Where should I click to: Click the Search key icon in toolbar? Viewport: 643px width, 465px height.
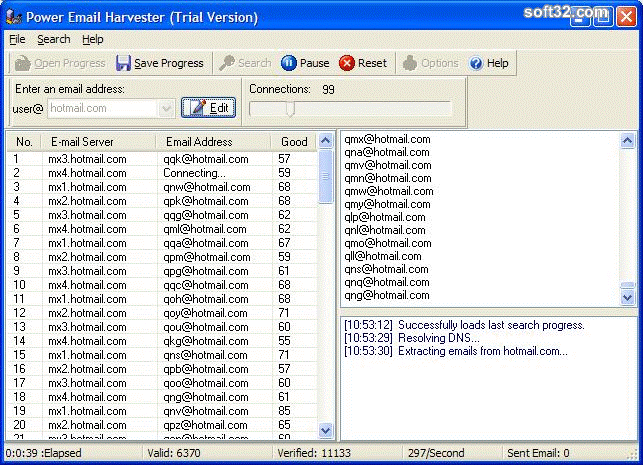pyautogui.click(x=227, y=63)
